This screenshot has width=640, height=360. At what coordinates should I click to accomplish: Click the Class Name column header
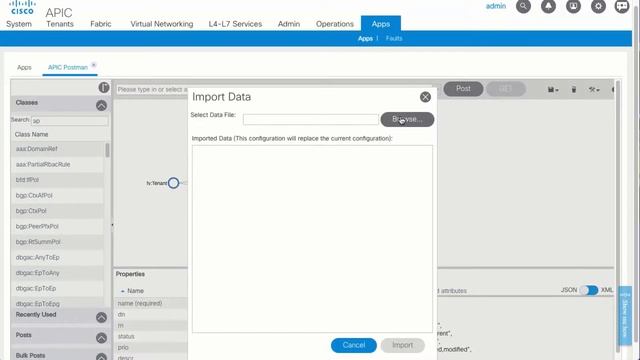click(x=31, y=134)
